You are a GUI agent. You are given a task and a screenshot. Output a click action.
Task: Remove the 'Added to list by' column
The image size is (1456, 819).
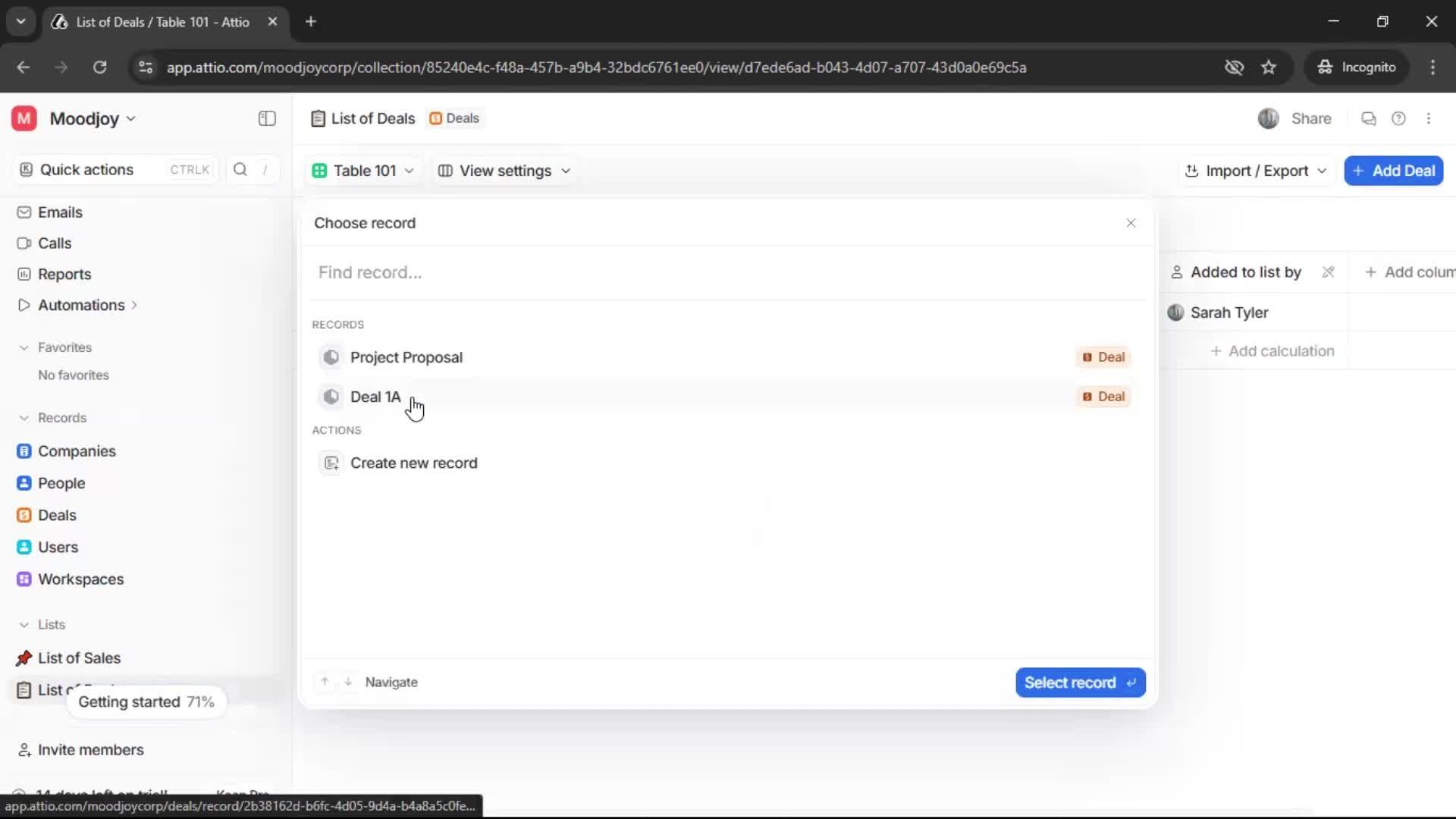(x=1329, y=271)
